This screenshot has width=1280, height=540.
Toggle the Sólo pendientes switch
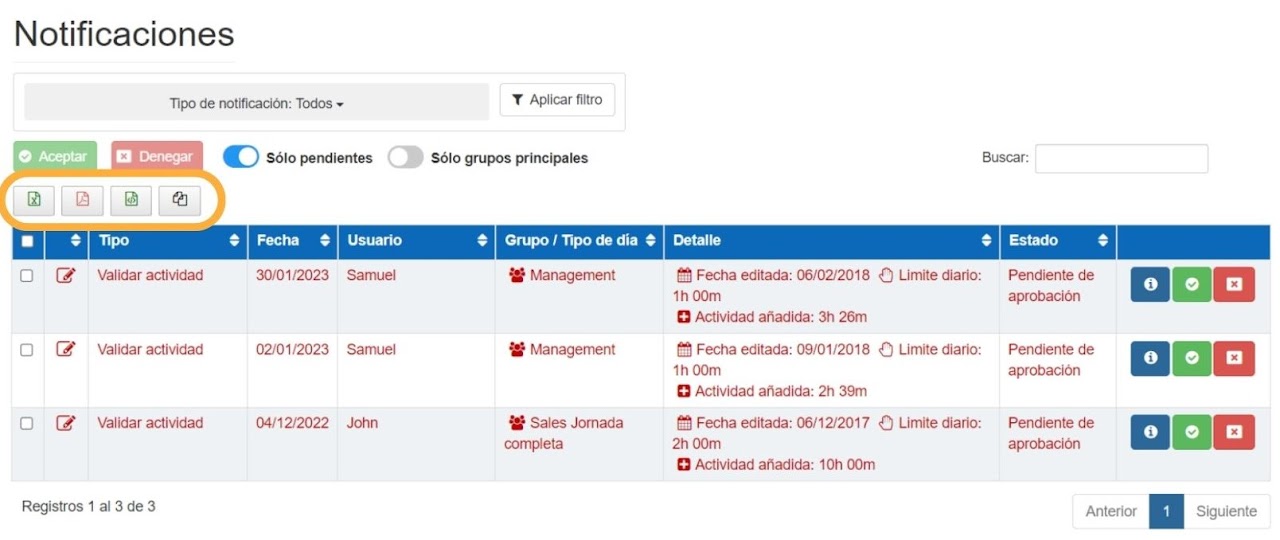(241, 158)
